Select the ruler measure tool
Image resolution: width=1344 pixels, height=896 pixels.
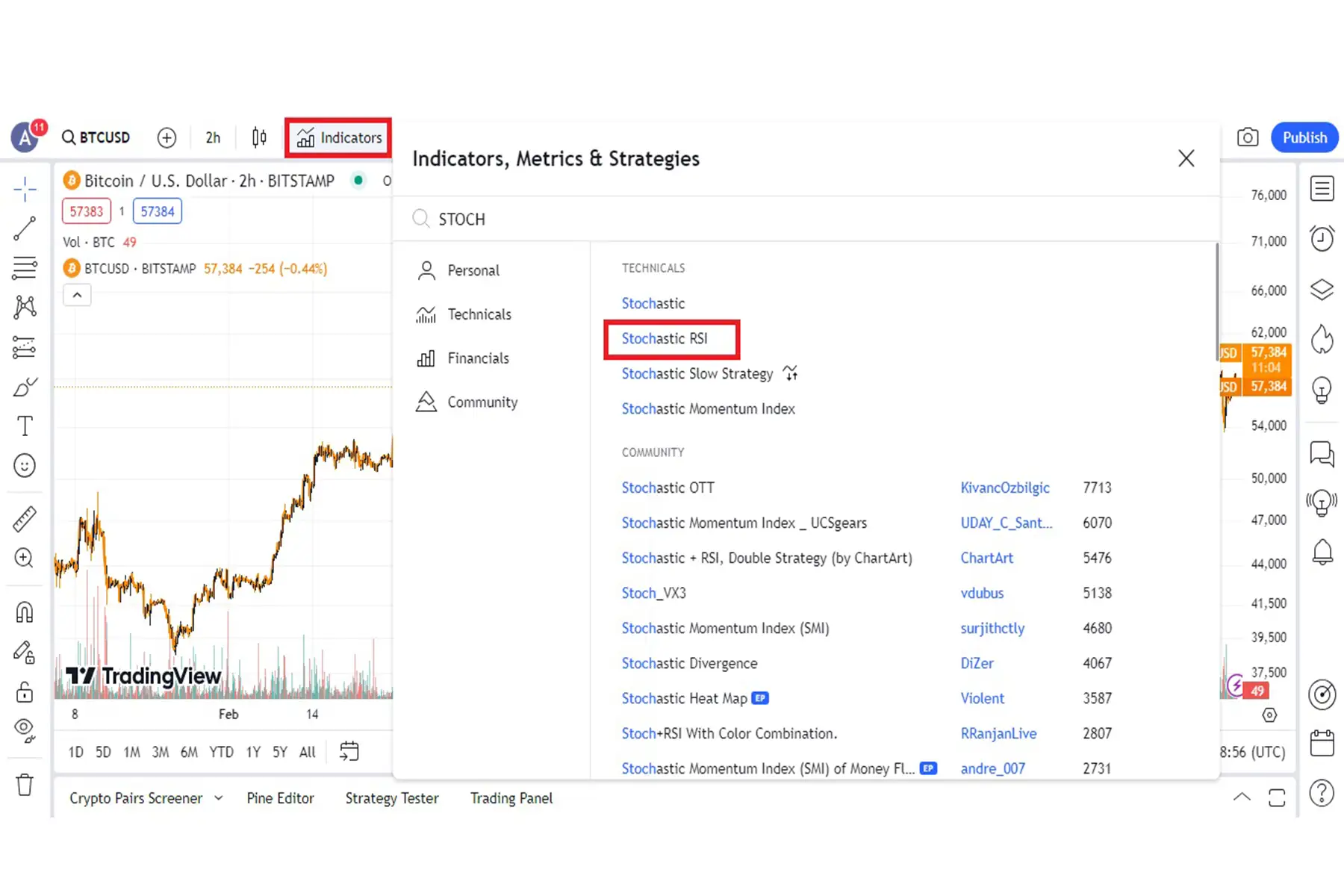(x=25, y=519)
